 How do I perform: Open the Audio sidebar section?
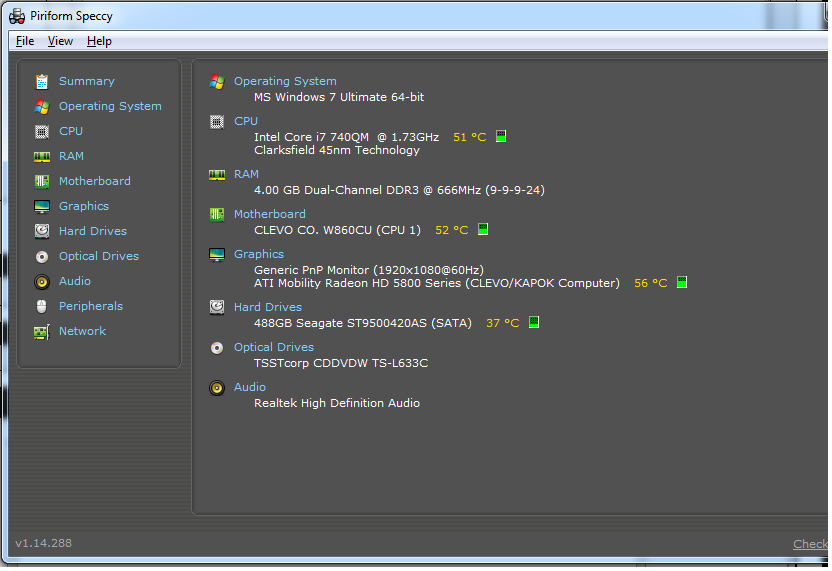[75, 281]
